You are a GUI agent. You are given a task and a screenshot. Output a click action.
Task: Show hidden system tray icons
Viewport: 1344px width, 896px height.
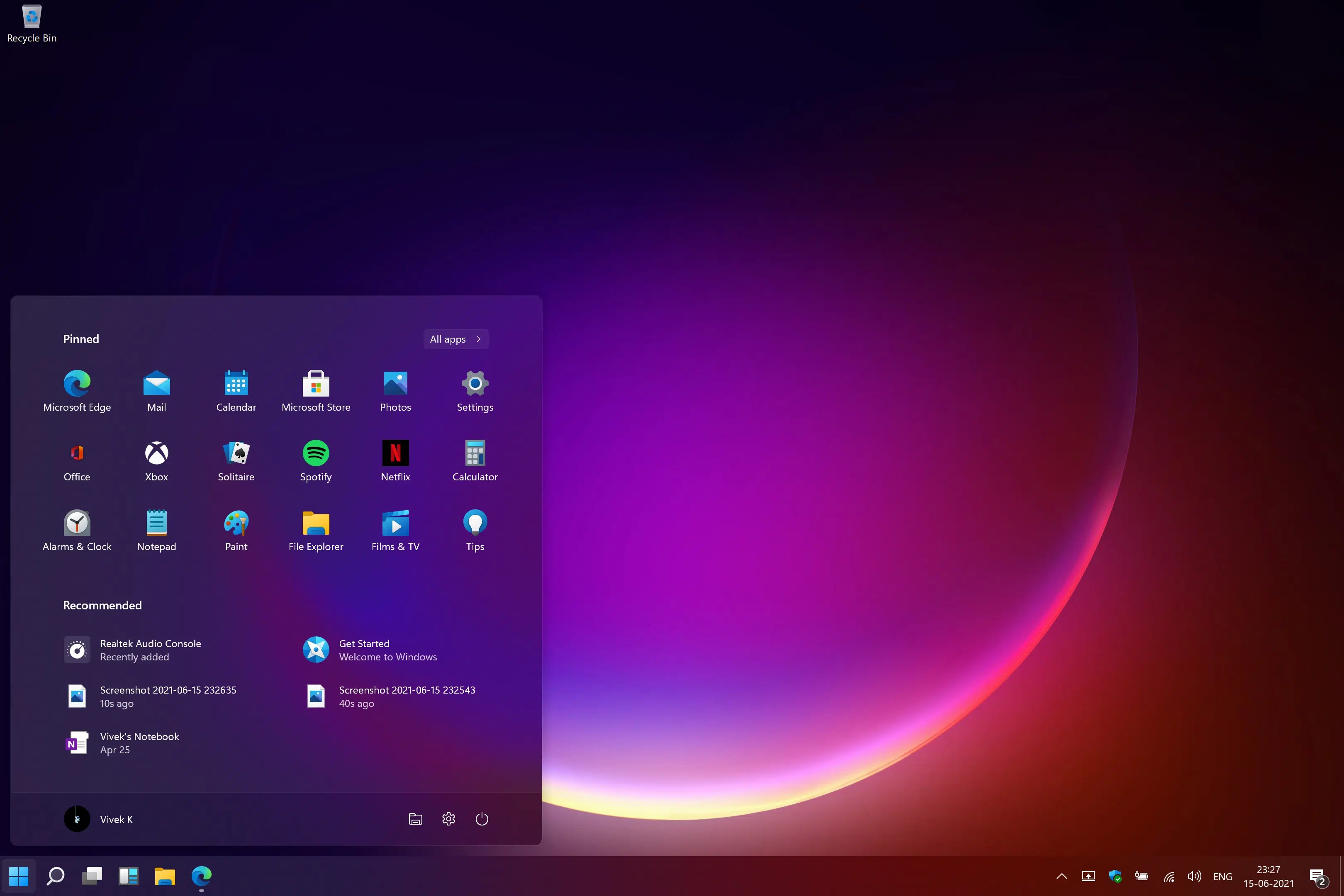click(1062, 876)
